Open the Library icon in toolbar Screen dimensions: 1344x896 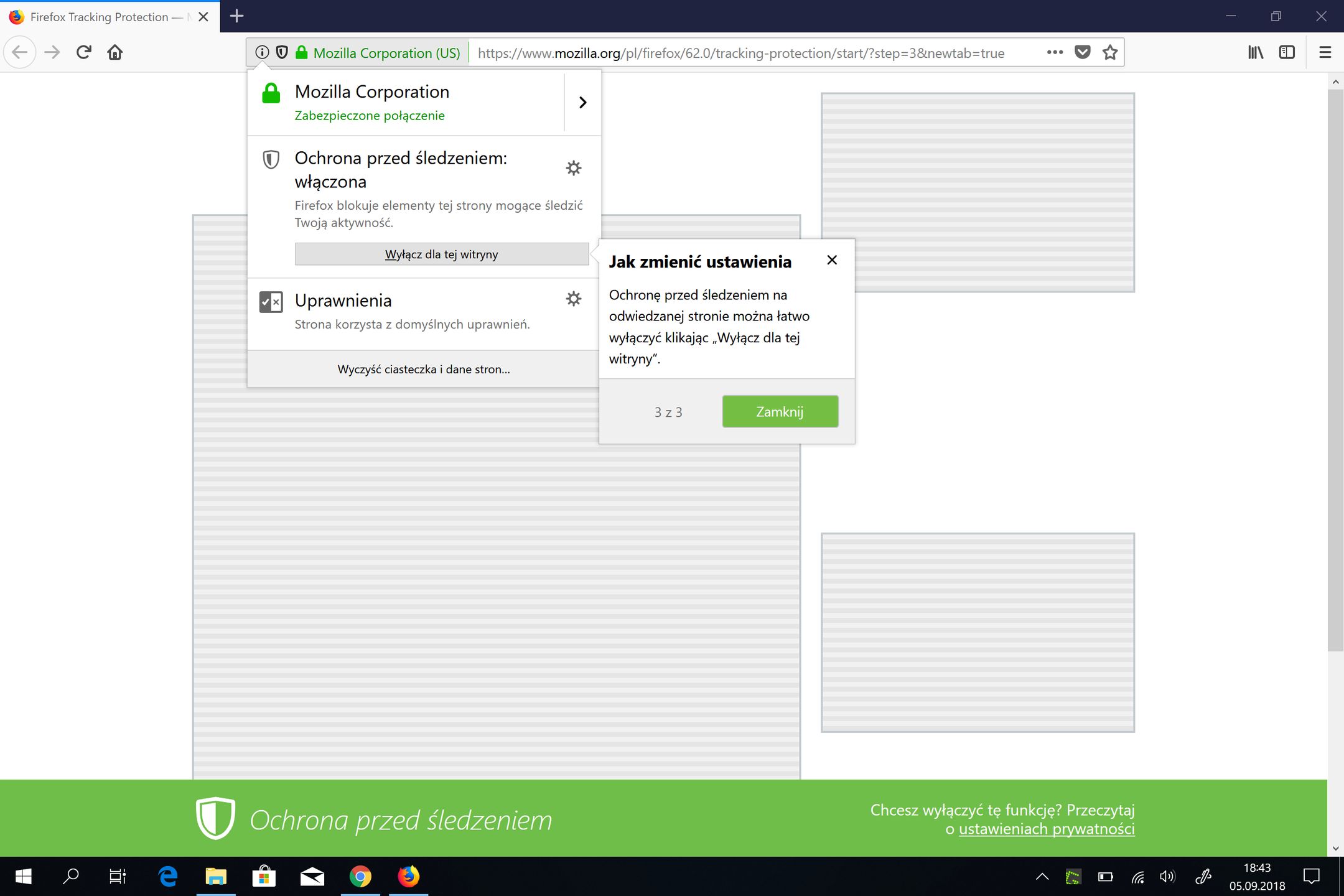coord(1256,52)
